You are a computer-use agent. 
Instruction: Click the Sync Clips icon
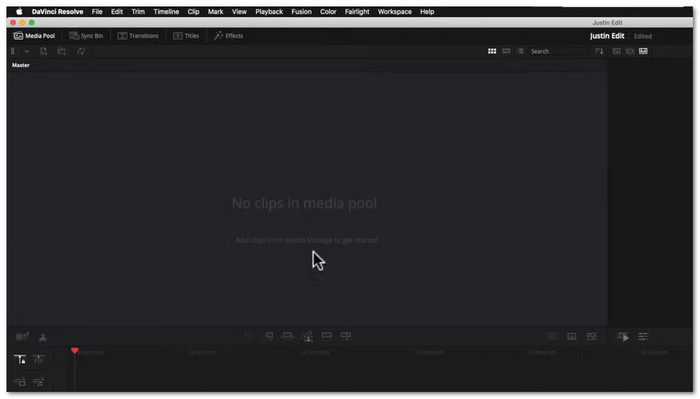81,51
